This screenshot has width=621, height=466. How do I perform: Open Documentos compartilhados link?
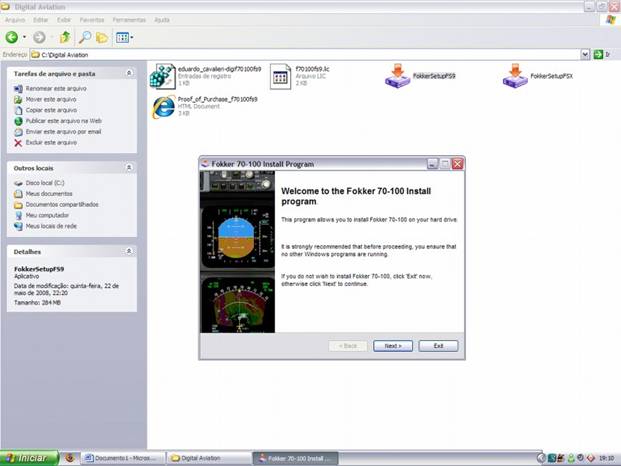[62, 204]
